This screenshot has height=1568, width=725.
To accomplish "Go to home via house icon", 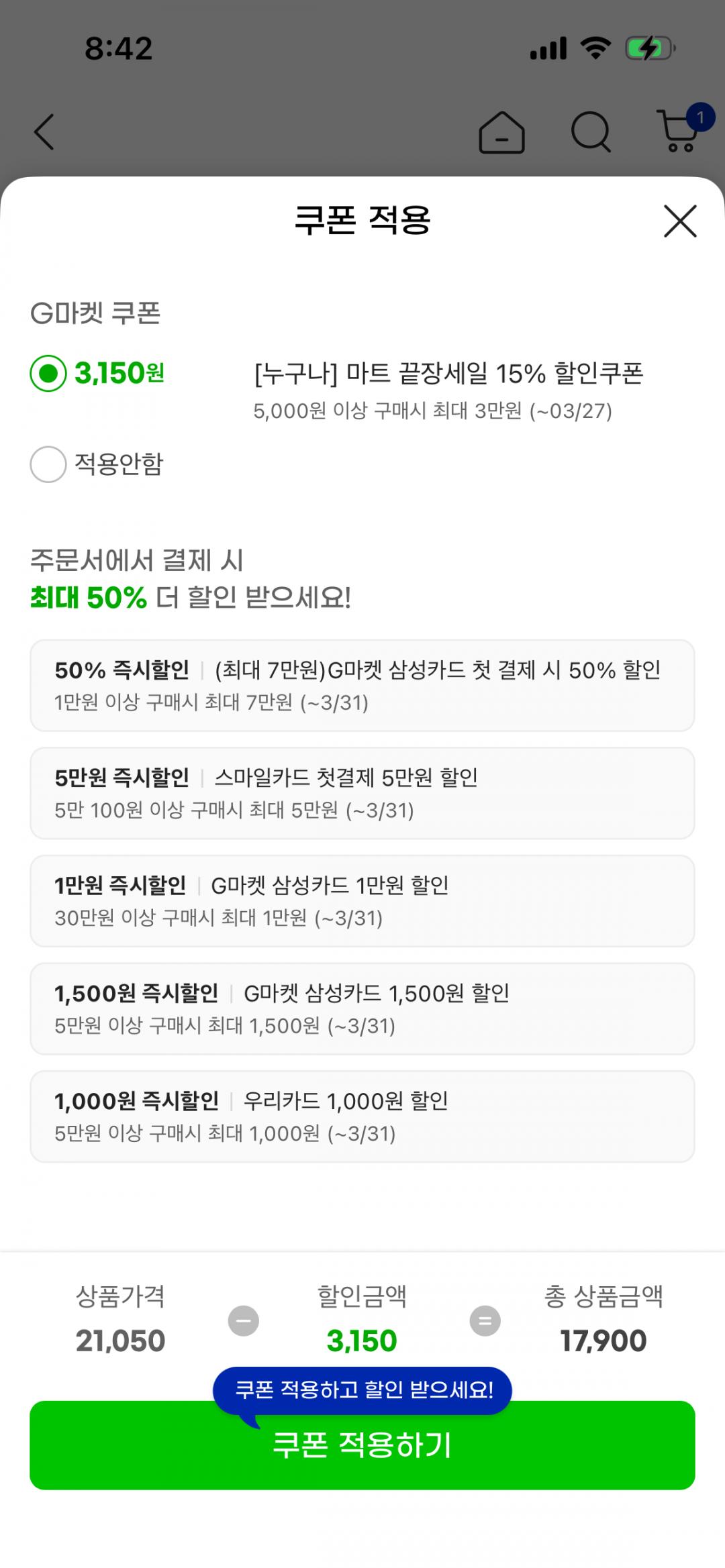I will (501, 132).
